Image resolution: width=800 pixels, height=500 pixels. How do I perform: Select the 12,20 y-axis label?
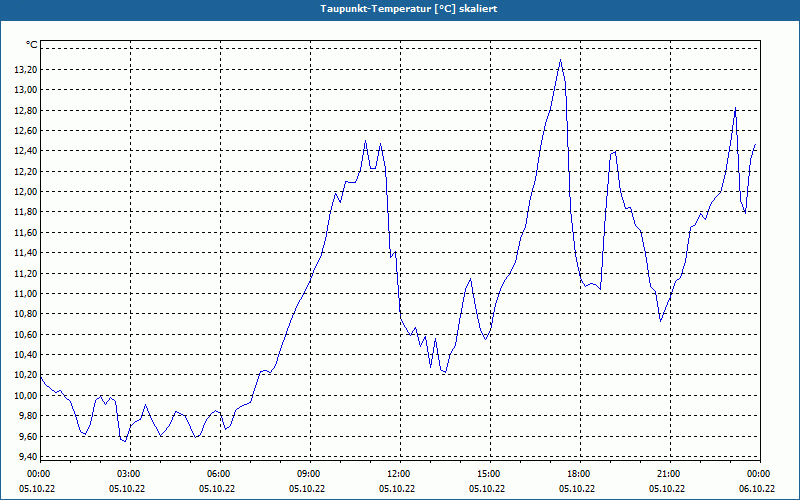click(27, 171)
